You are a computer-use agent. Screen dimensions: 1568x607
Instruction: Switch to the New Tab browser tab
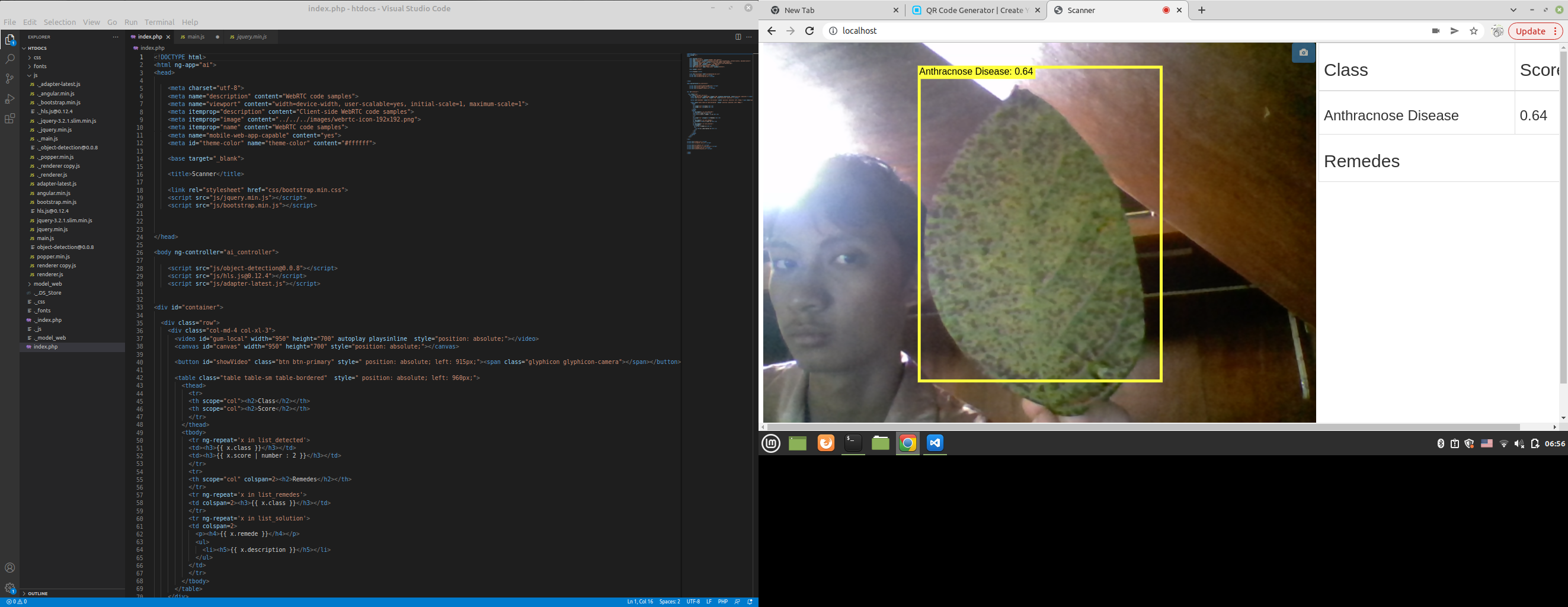(x=834, y=10)
